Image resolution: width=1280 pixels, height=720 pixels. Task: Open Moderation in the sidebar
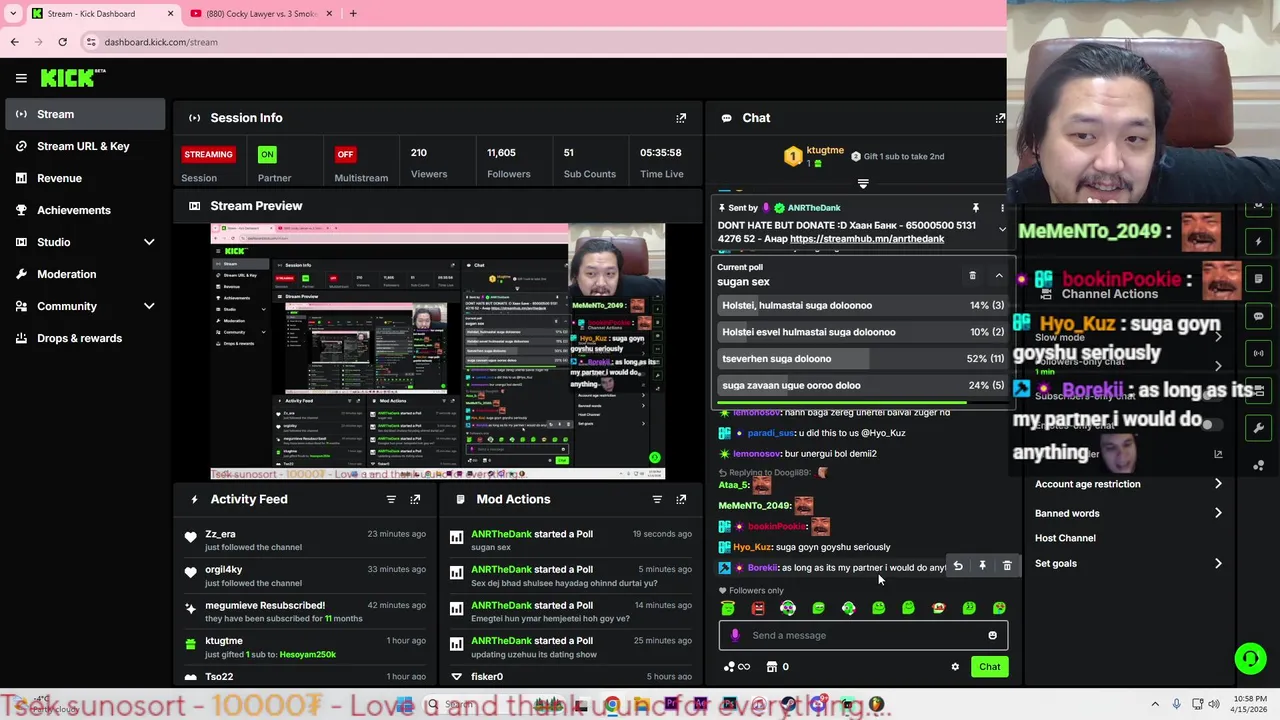click(x=84, y=274)
